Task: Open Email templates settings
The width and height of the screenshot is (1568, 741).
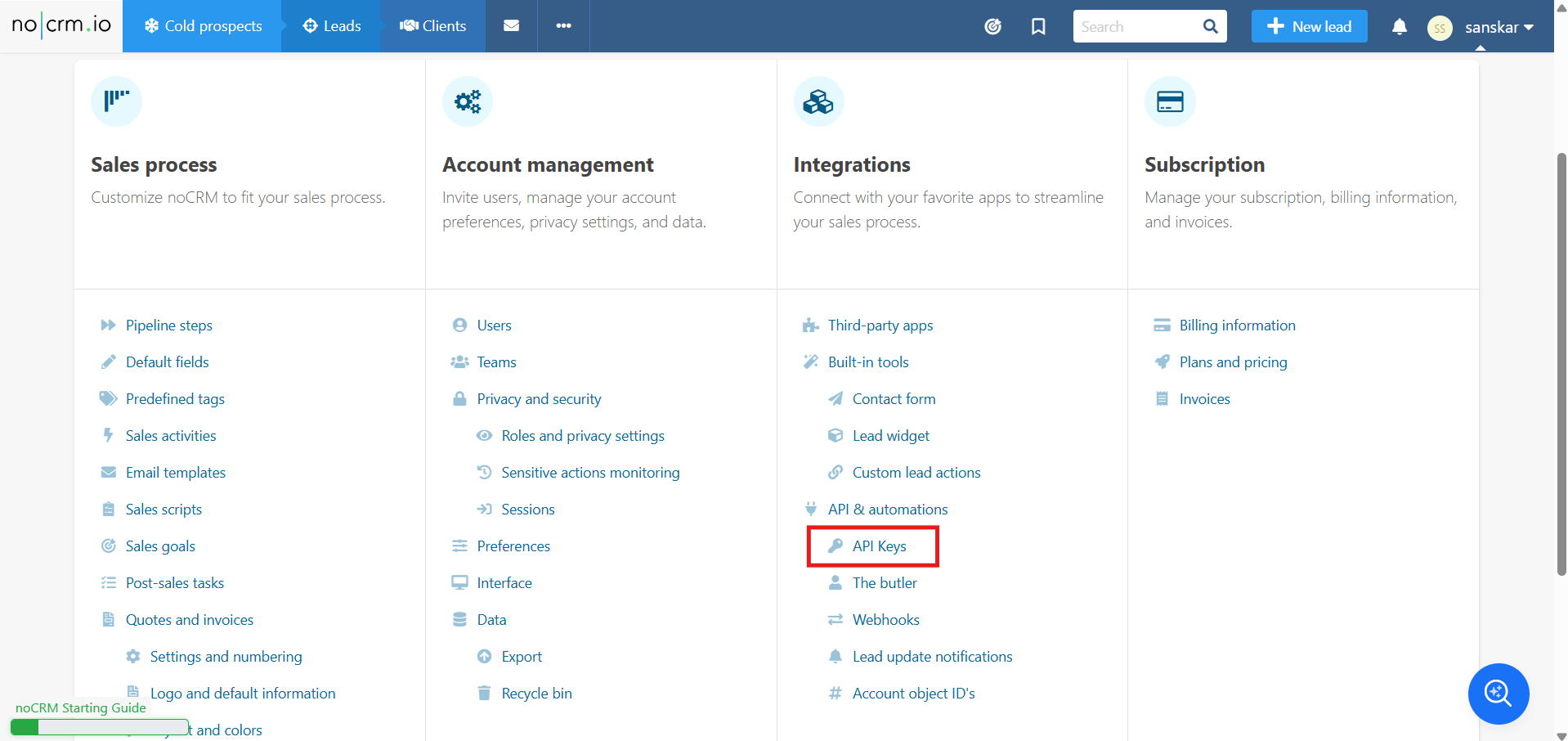Action: click(175, 473)
